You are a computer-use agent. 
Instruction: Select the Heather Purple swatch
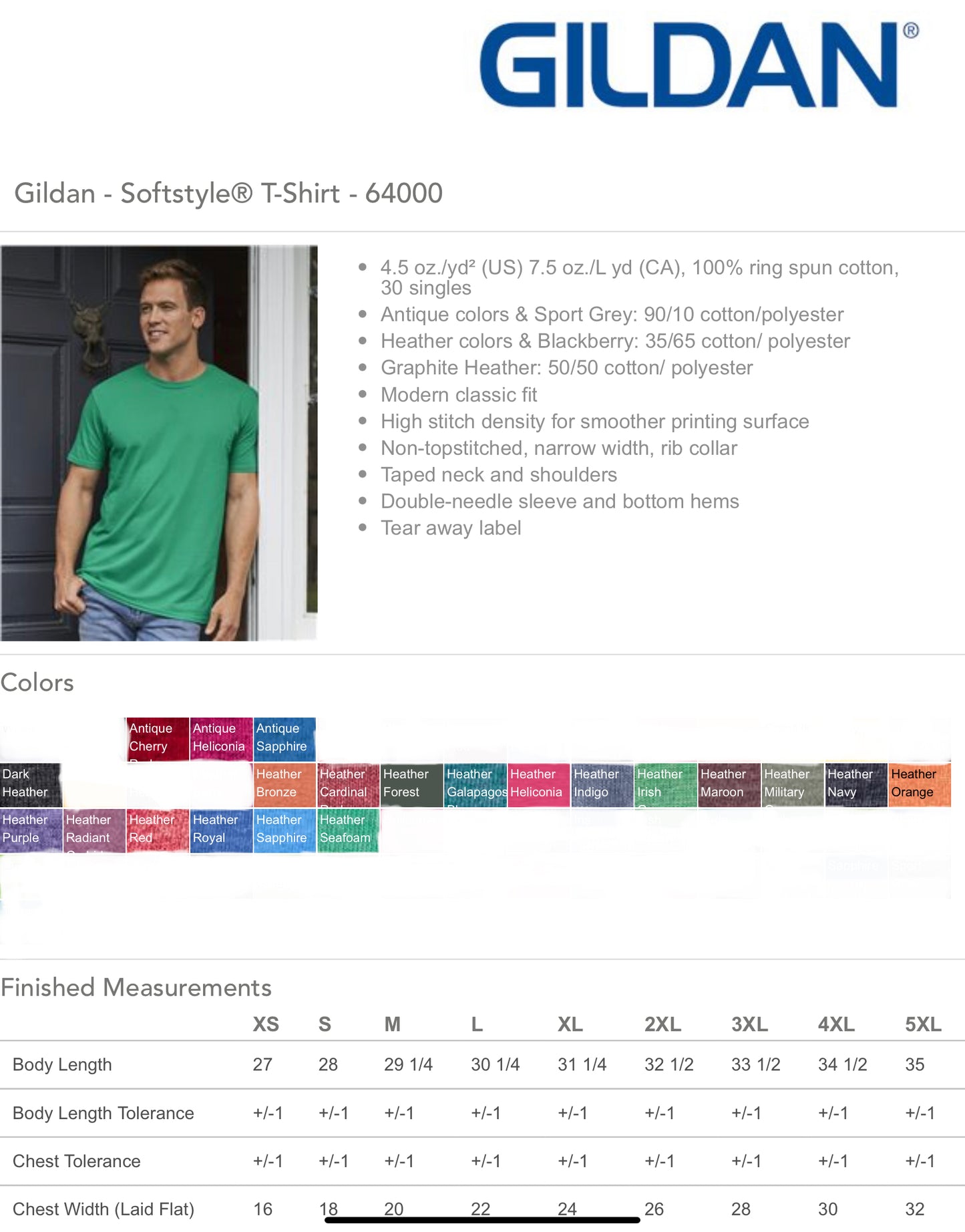pos(31,830)
